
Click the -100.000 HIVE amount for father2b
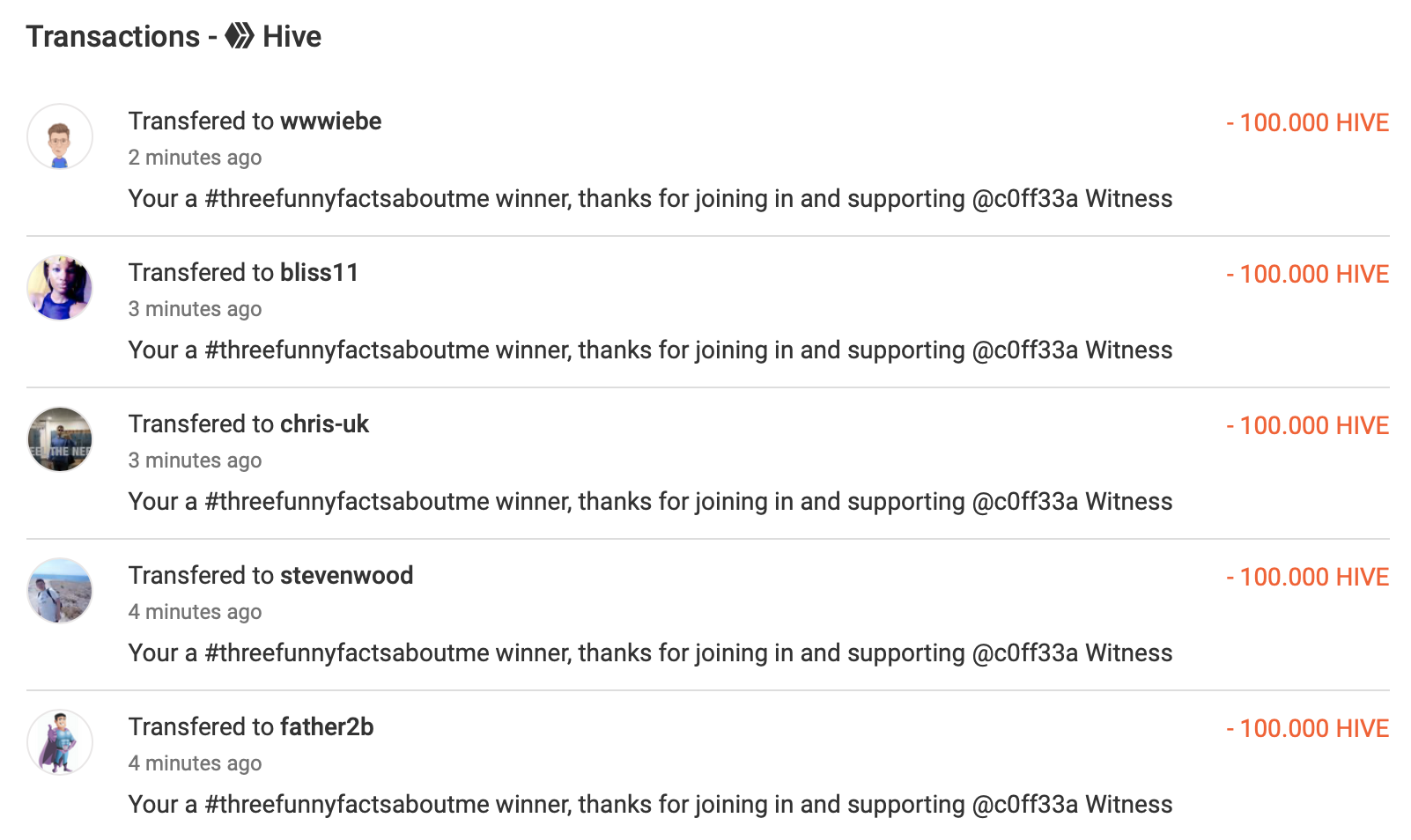1307,728
